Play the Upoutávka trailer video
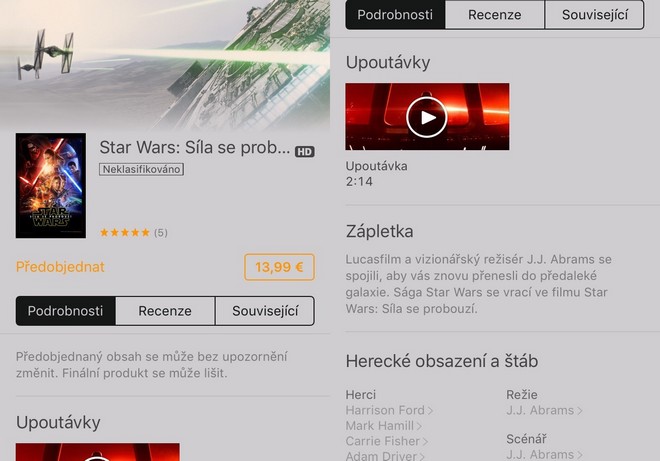 pos(427,117)
